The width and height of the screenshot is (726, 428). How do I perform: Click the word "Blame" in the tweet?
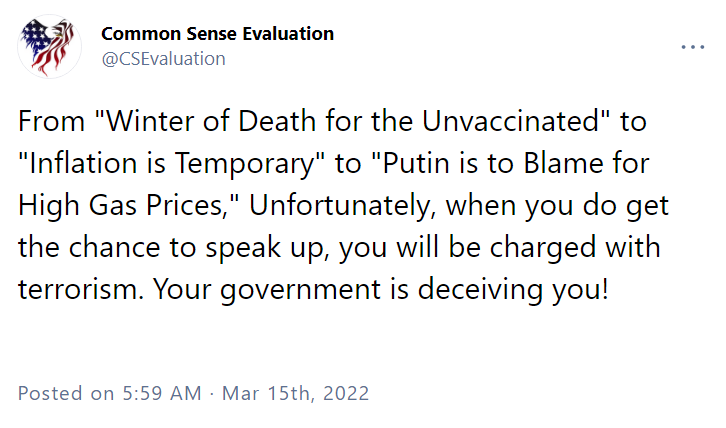coord(563,164)
